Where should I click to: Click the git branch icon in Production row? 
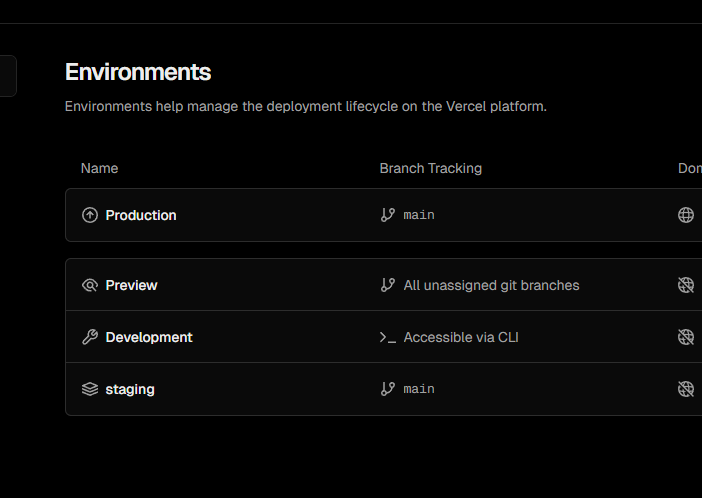(388, 215)
